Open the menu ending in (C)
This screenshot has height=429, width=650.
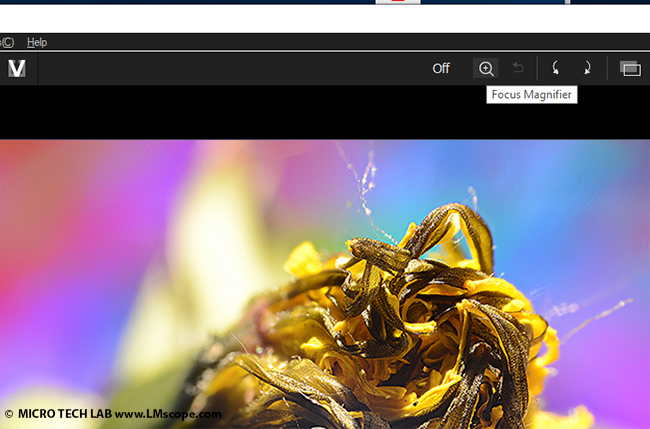pos(7,42)
